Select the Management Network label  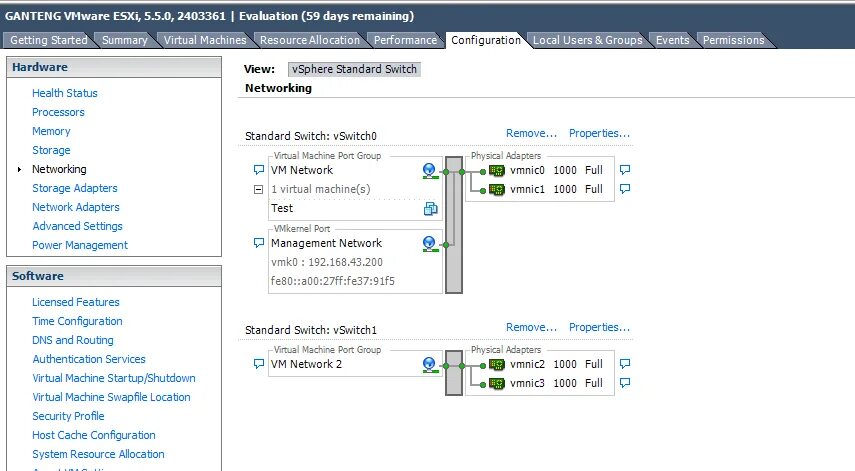pyautogui.click(x=327, y=244)
